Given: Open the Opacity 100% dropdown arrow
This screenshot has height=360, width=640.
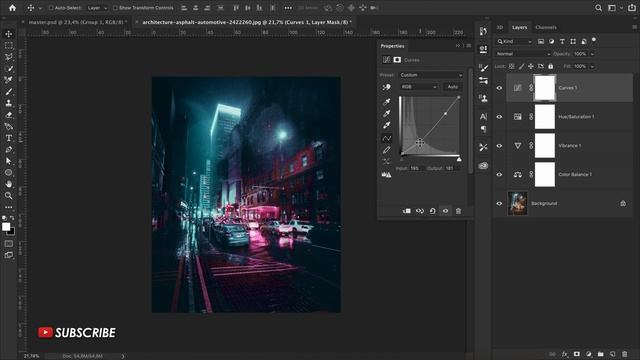Looking at the screenshot, I should click(592, 54).
